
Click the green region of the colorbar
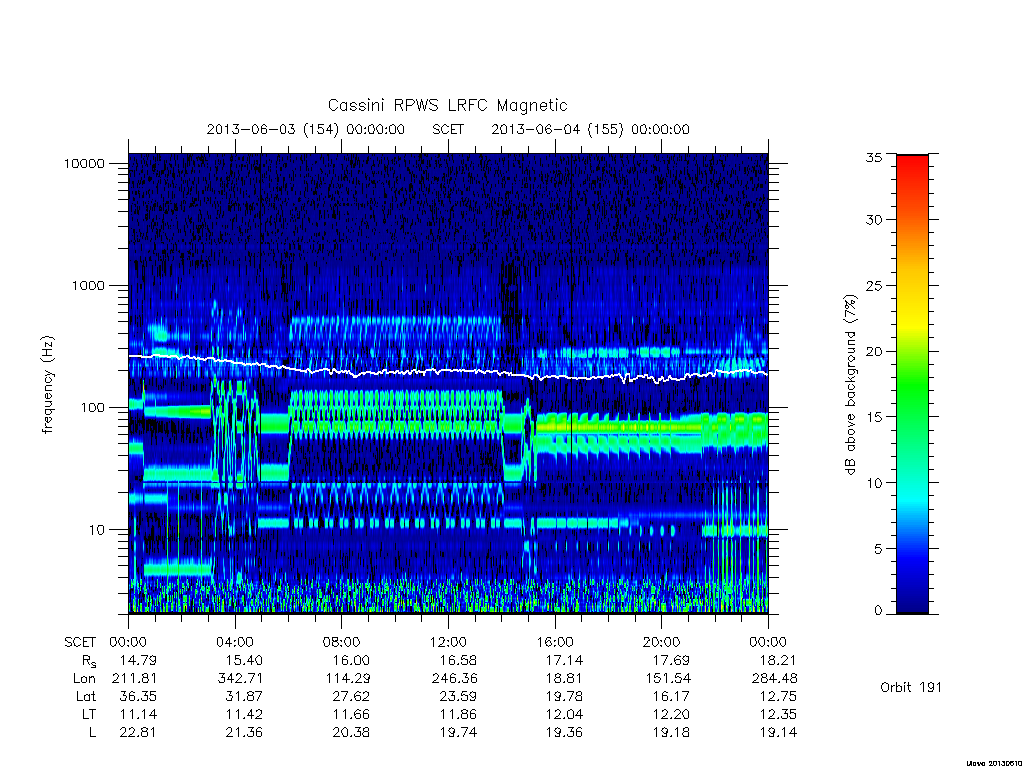tap(912, 392)
